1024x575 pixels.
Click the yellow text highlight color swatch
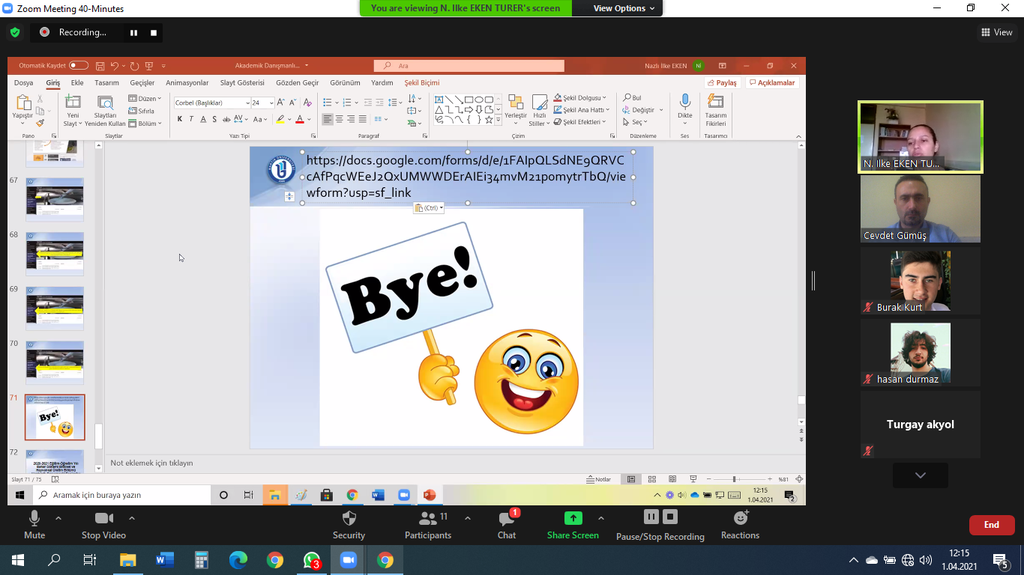280,119
